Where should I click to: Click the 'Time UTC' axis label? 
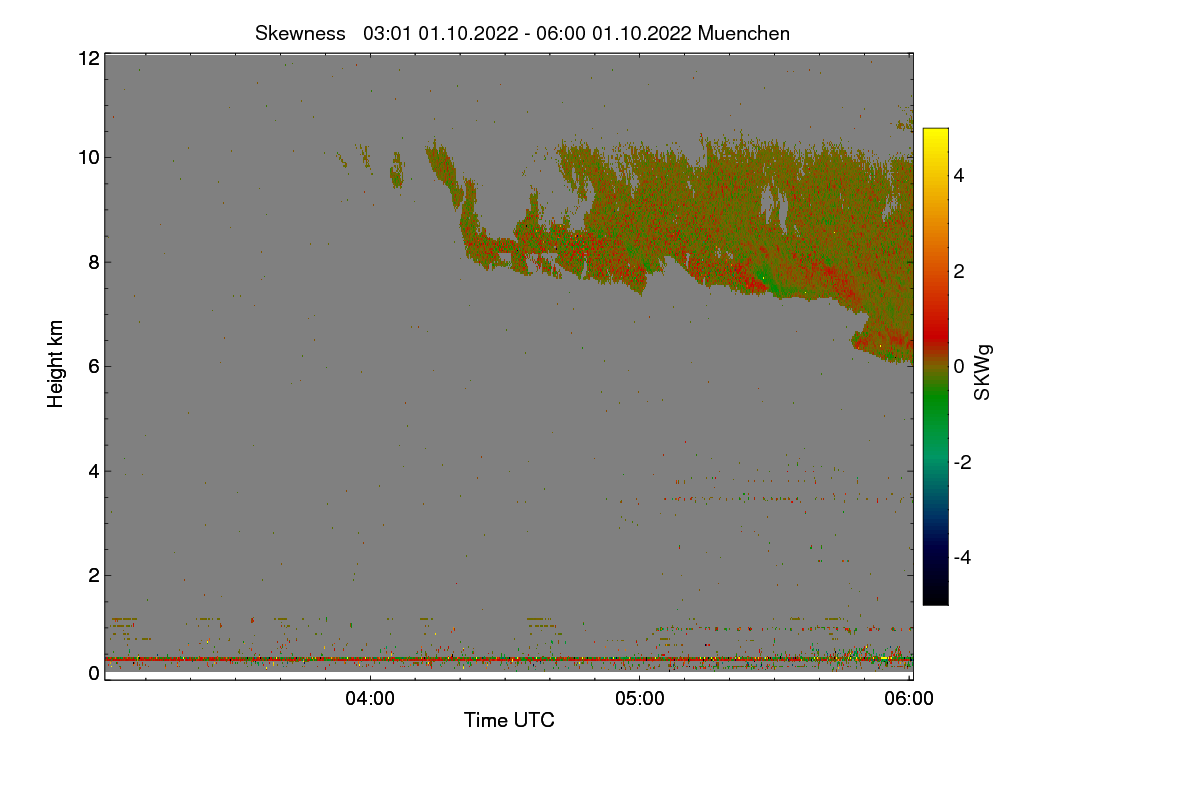(x=509, y=719)
